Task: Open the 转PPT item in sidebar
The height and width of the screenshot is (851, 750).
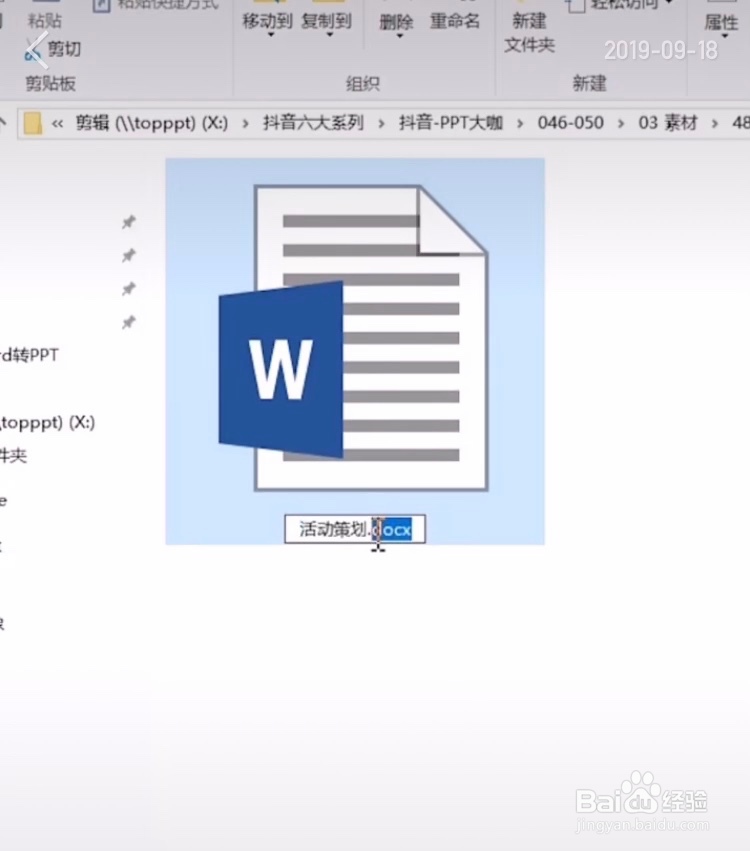Action: click(x=29, y=355)
